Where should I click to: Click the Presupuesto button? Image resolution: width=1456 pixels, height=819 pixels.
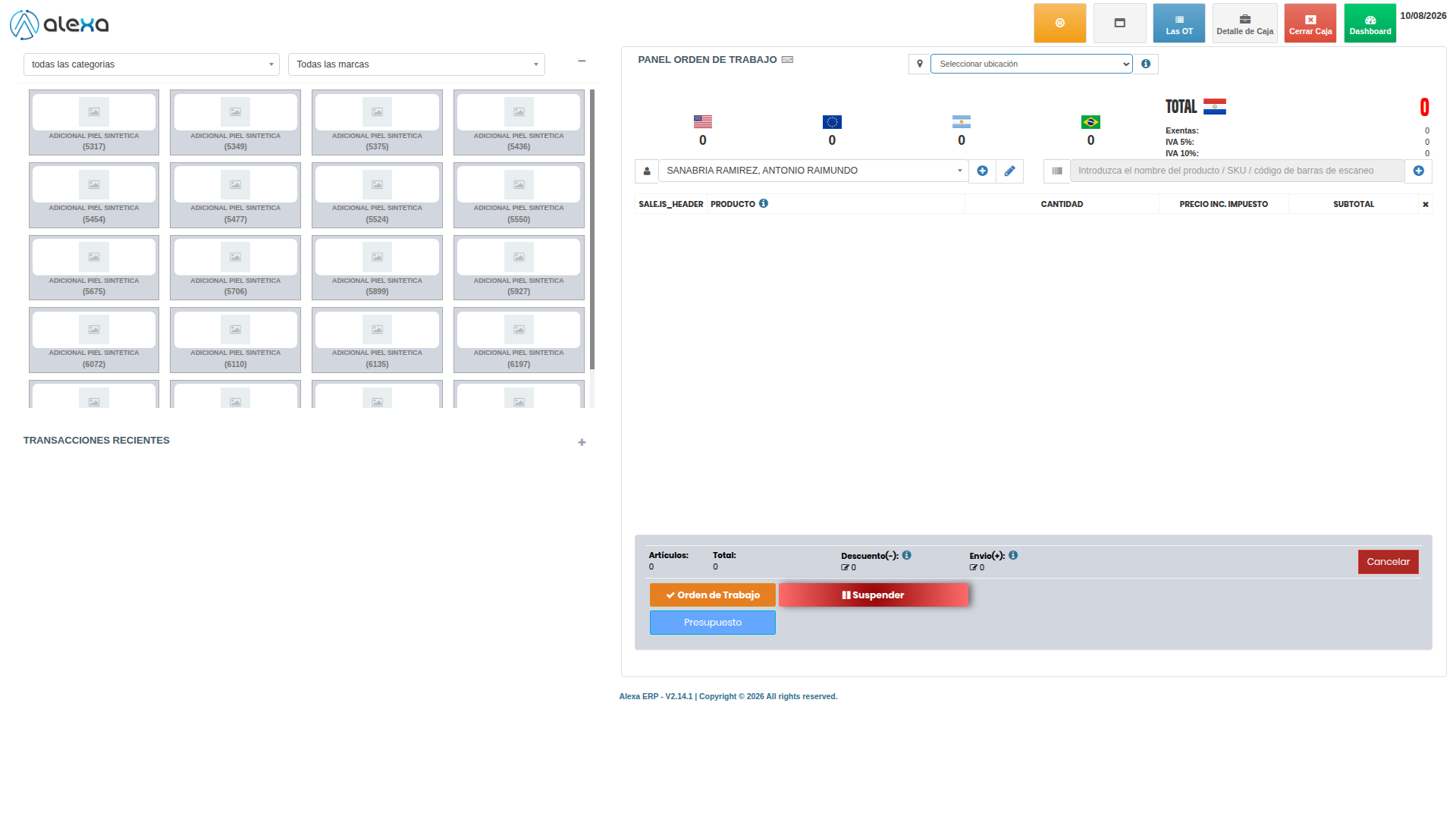(712, 623)
